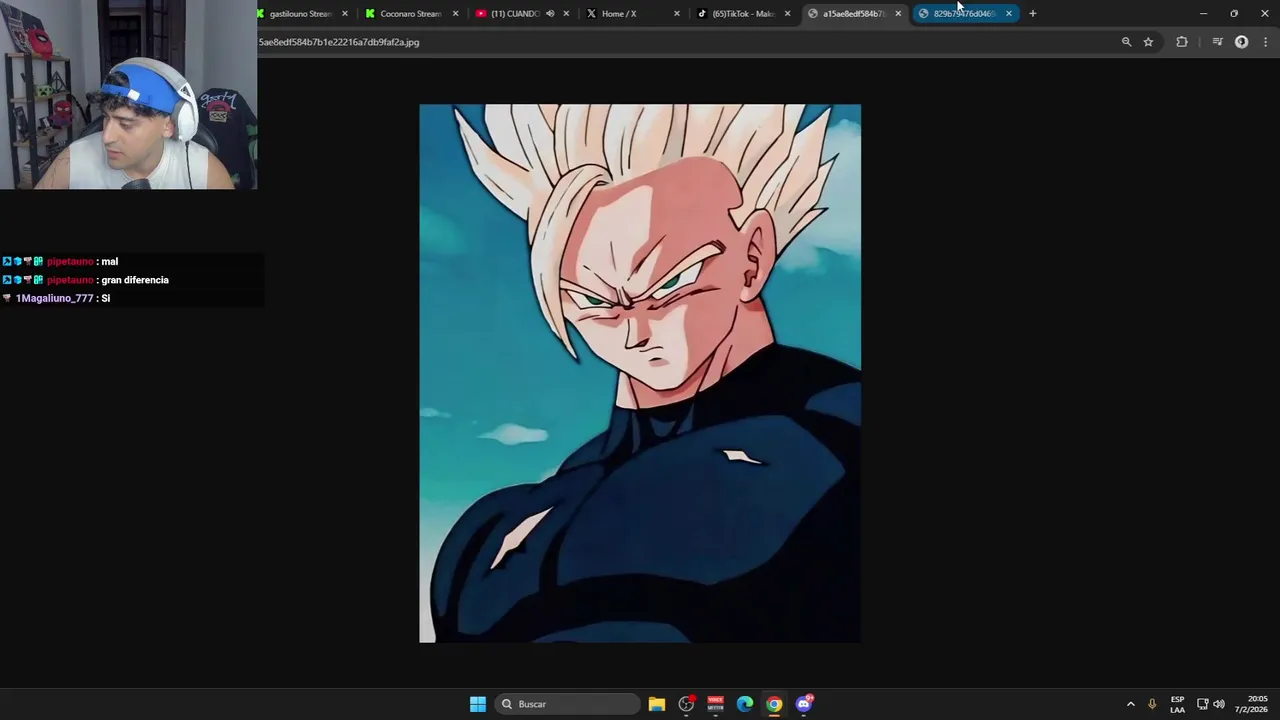Mute the YouTube tab audio speaker icon
Image resolution: width=1280 pixels, height=720 pixels.
pyautogui.click(x=550, y=14)
